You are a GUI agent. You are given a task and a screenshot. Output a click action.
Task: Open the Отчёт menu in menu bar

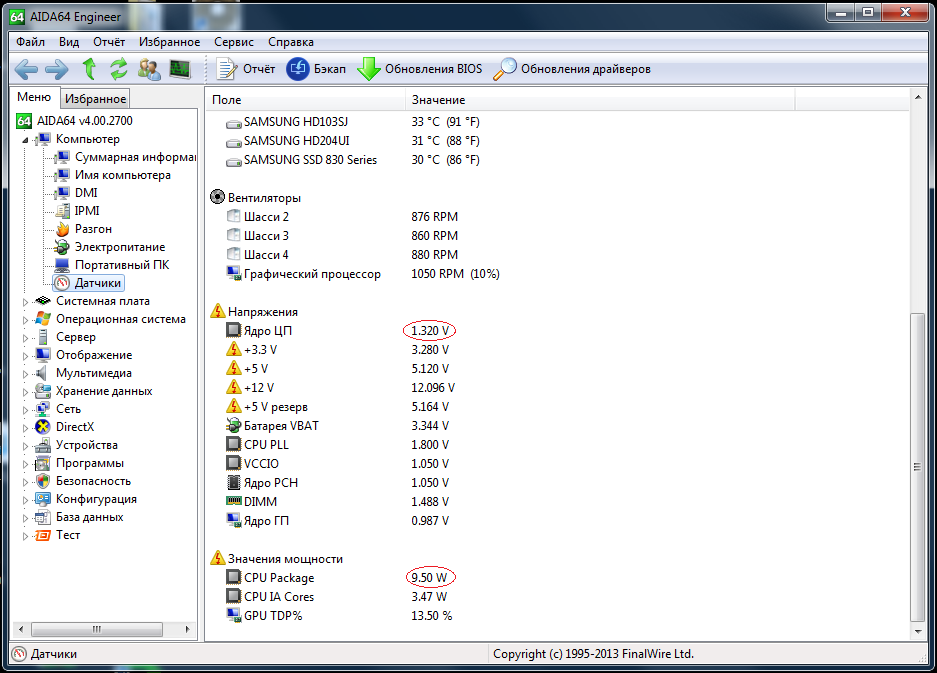pos(109,42)
